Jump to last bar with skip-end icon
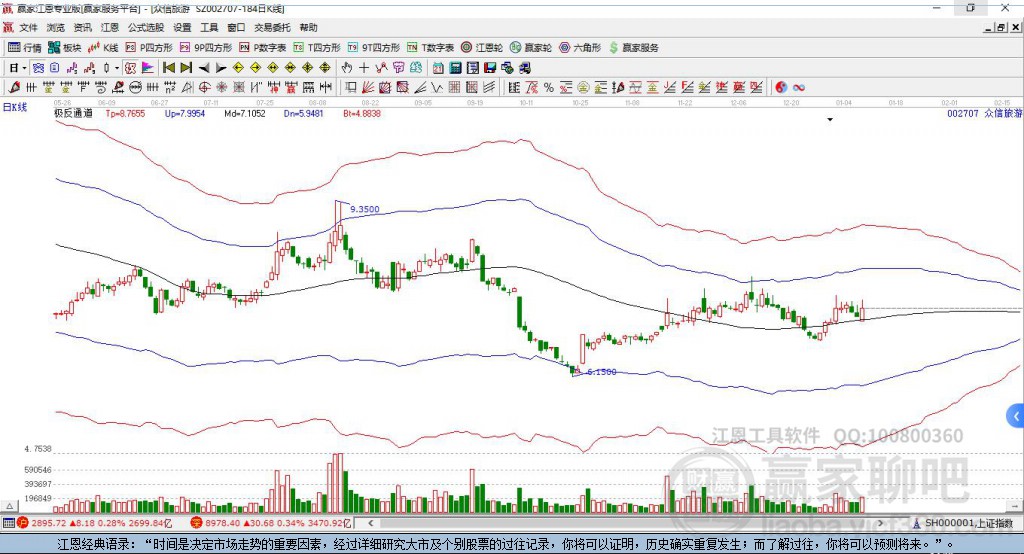The image size is (1024, 554). (x=186, y=68)
